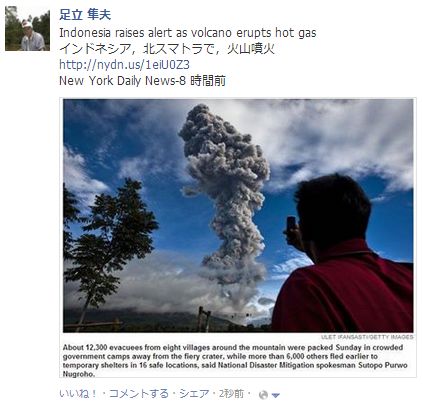Click コメントする to comment on the post
The height and width of the screenshot is (404, 423).
pyautogui.click(x=138, y=394)
